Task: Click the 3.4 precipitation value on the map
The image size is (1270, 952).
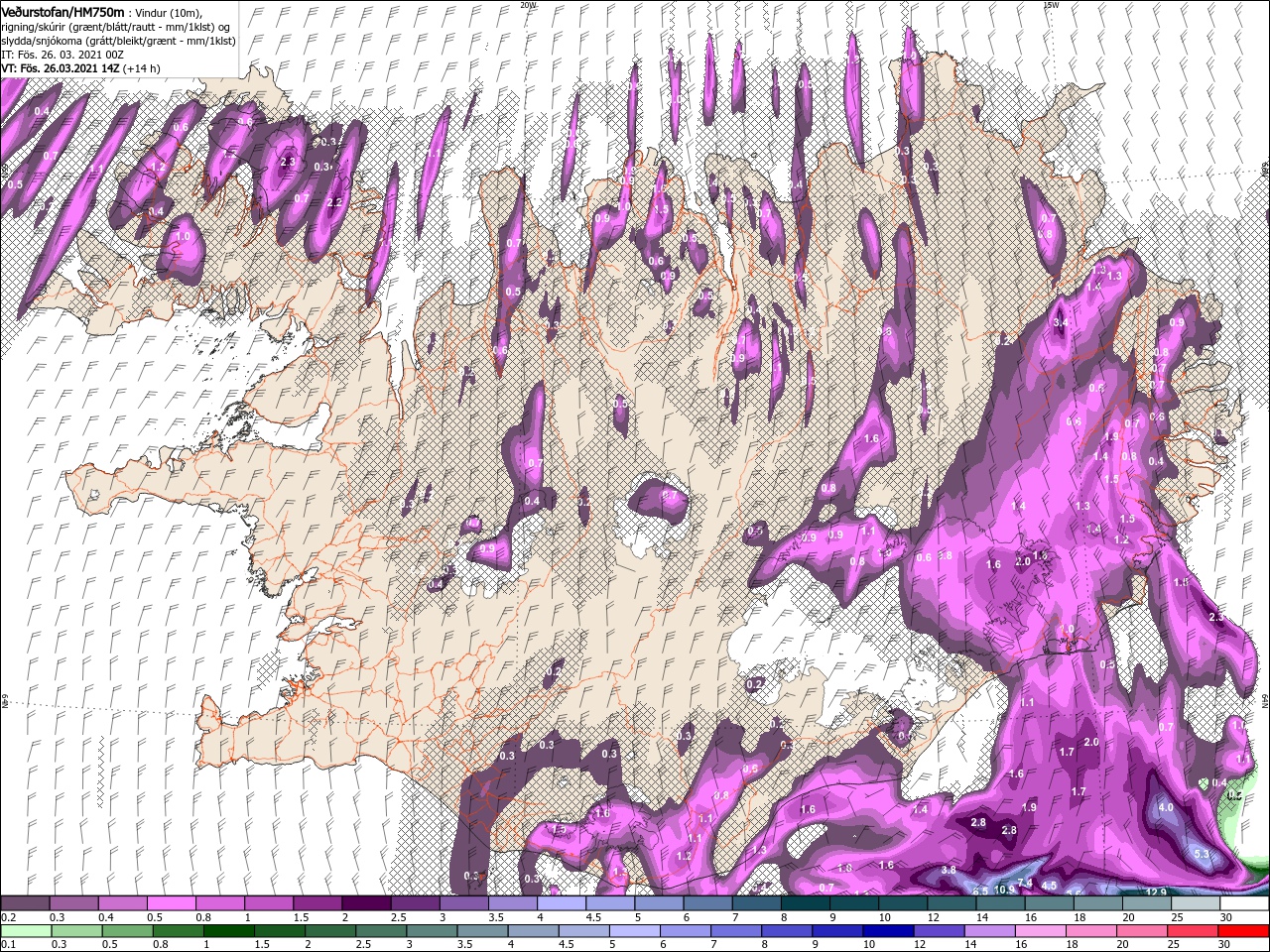Action: (1060, 322)
